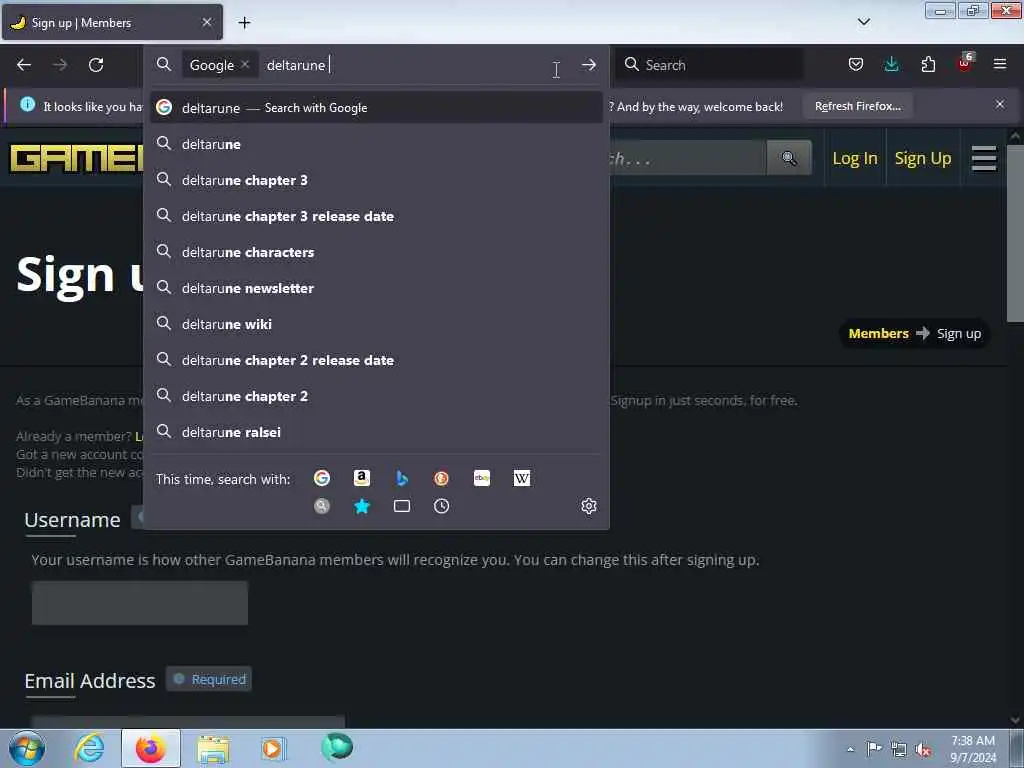The height and width of the screenshot is (768, 1024).
Task: Choose 'deltarune chapter 3' suggestion
Action: [x=376, y=180]
